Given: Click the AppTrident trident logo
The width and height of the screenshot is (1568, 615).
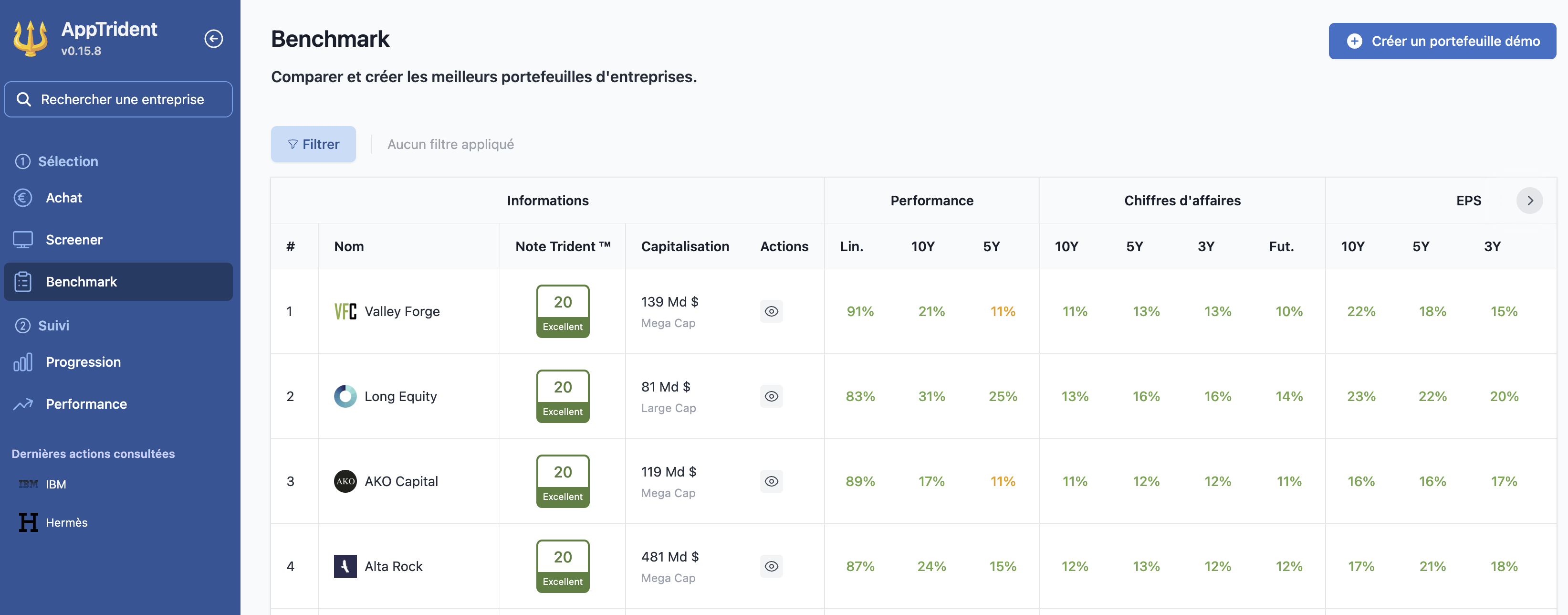Looking at the screenshot, I should [x=30, y=38].
